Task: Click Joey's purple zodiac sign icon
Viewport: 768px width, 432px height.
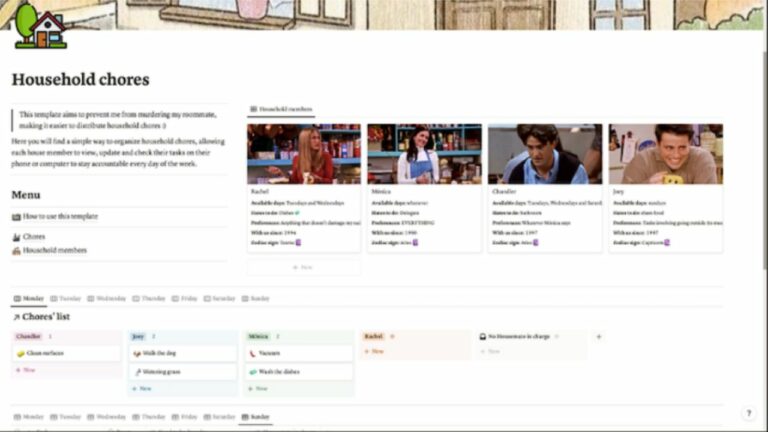Action: click(667, 242)
